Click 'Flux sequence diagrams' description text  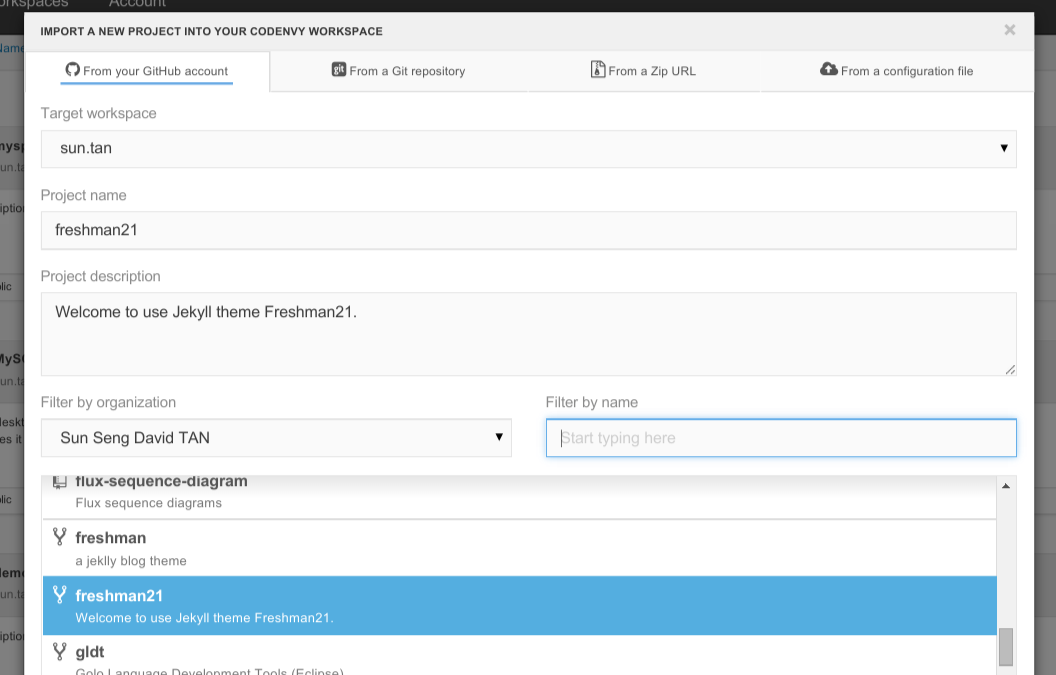148,503
